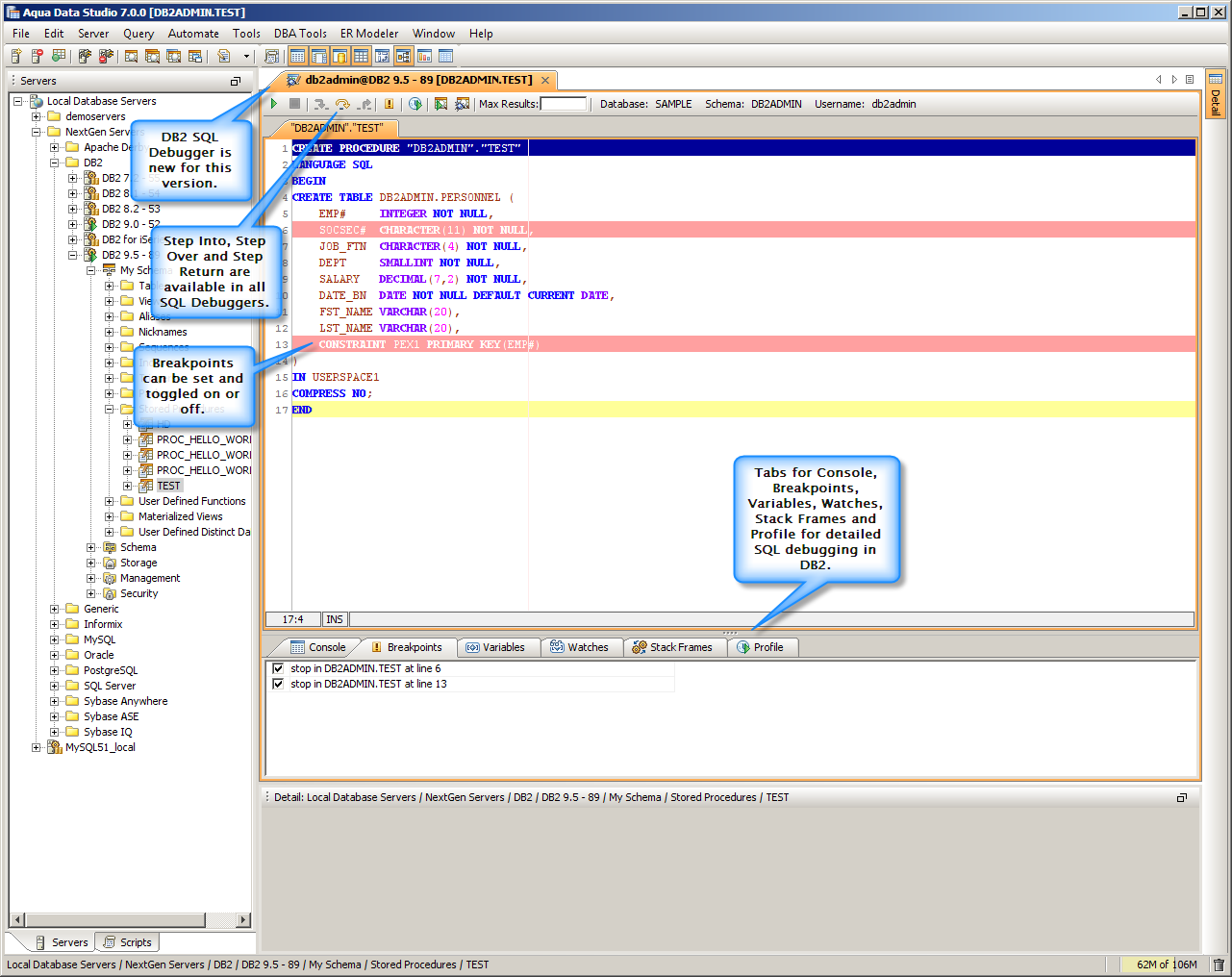Click the Storage node icon in tree
Image resolution: width=1232 pixels, height=977 pixels.
tap(110, 563)
